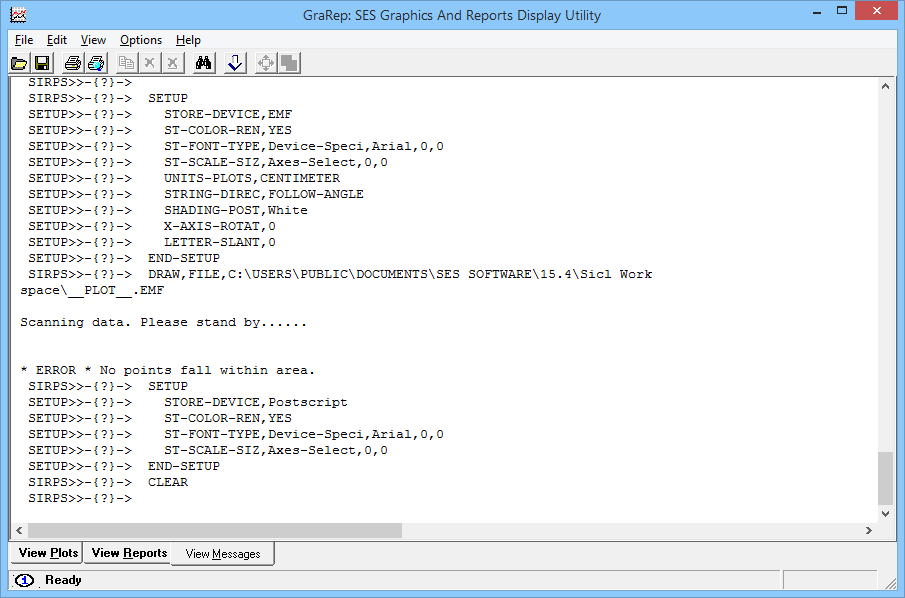Click the last empty SIRPS prompt line
The height and width of the screenshot is (598, 905).
(80, 499)
